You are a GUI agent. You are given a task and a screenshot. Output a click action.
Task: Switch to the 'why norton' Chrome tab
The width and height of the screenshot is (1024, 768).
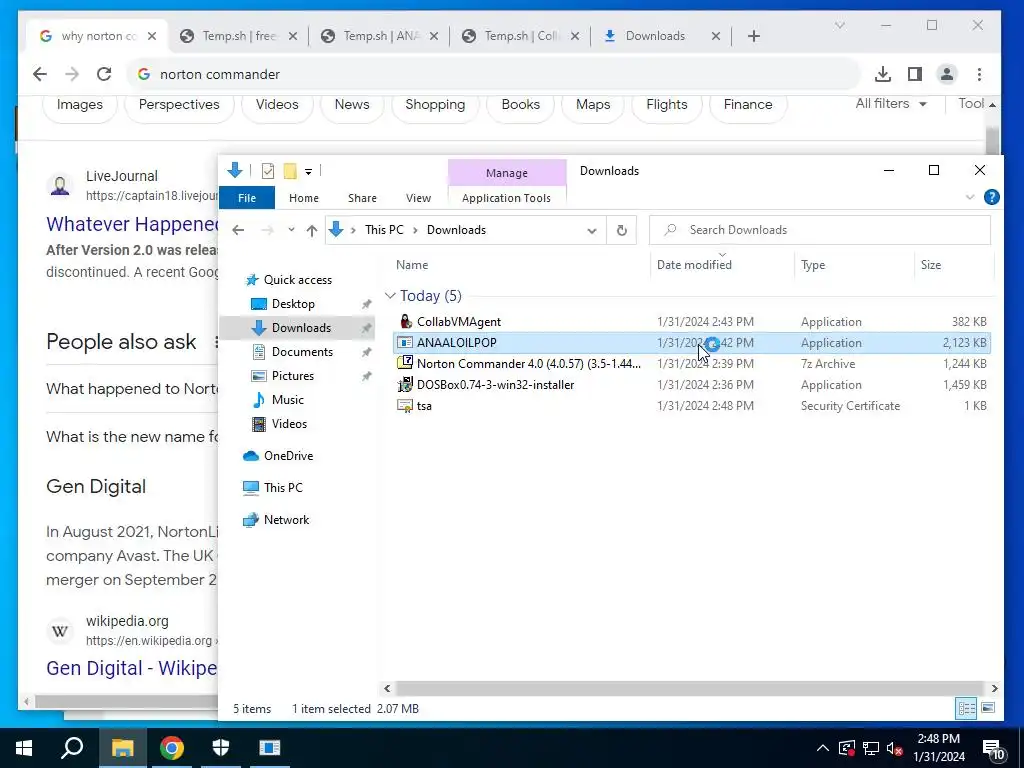pyautogui.click(x=97, y=36)
